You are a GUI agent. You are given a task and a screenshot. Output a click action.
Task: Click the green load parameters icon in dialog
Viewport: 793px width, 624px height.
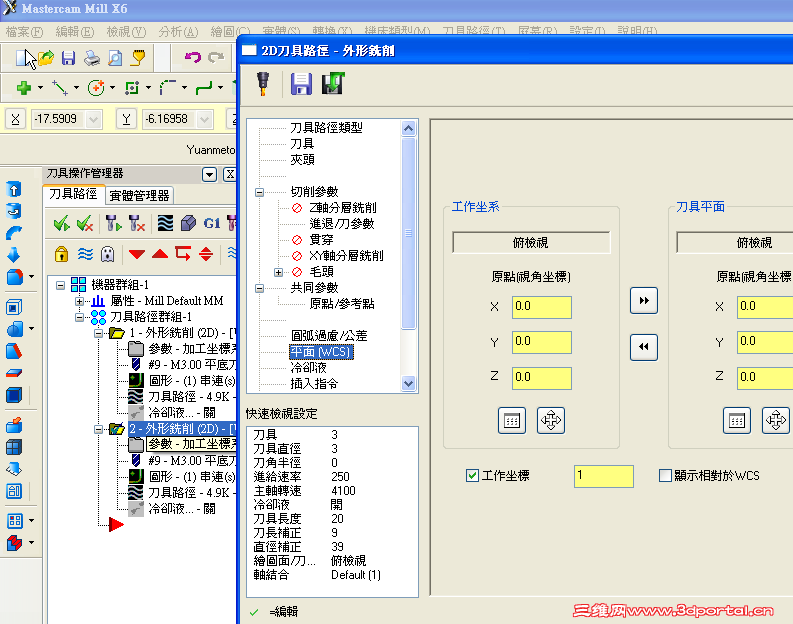coord(333,83)
